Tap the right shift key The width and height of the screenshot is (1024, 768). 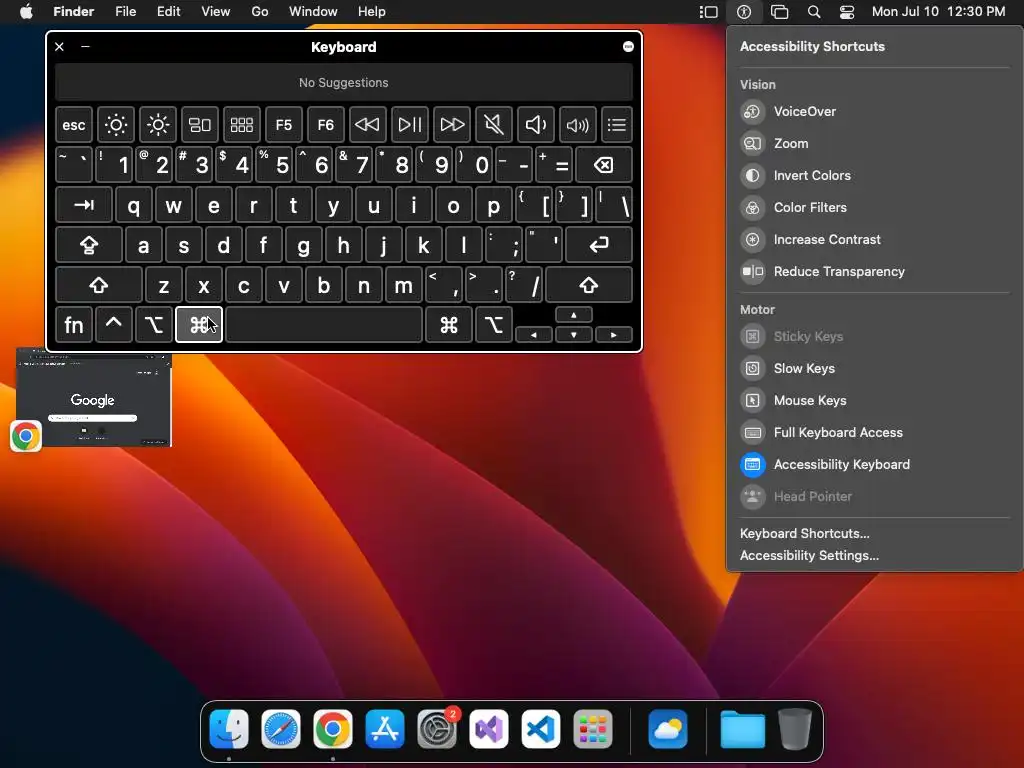point(588,285)
